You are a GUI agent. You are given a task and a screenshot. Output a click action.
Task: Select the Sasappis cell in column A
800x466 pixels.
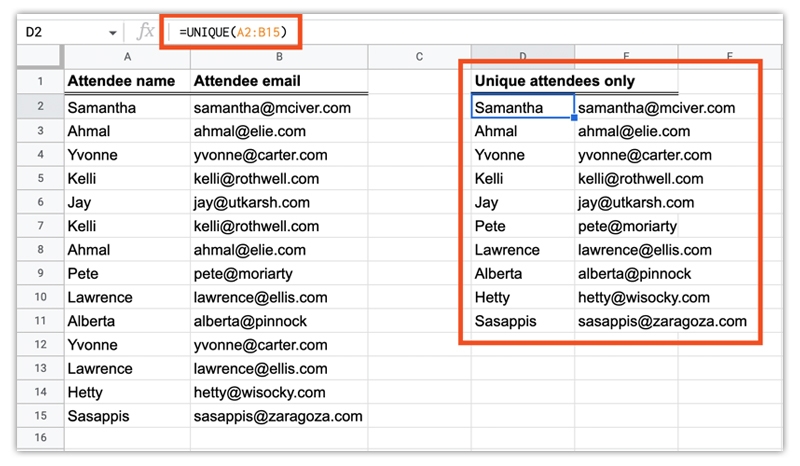click(x=126, y=416)
